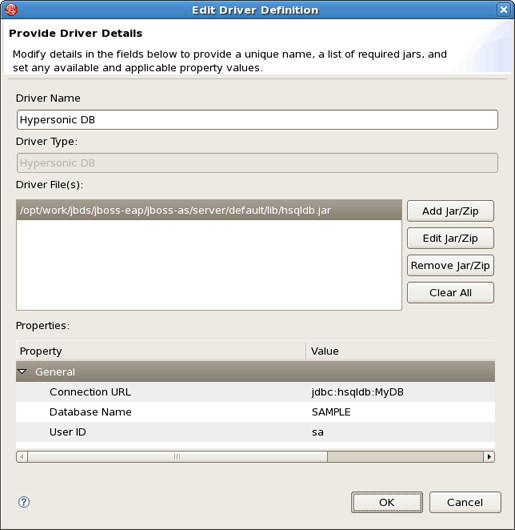Select the Connection URL property row

(255, 392)
